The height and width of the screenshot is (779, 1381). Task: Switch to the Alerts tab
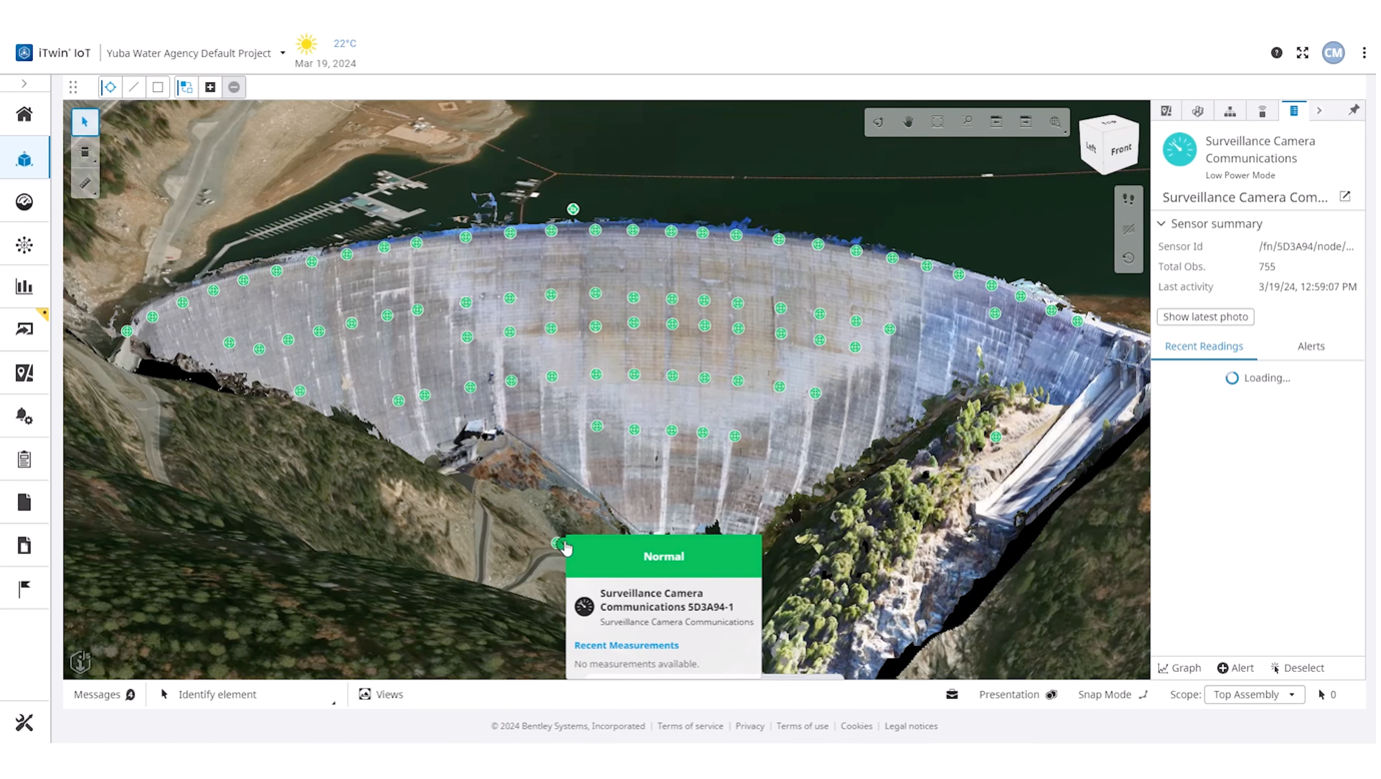(1310, 346)
